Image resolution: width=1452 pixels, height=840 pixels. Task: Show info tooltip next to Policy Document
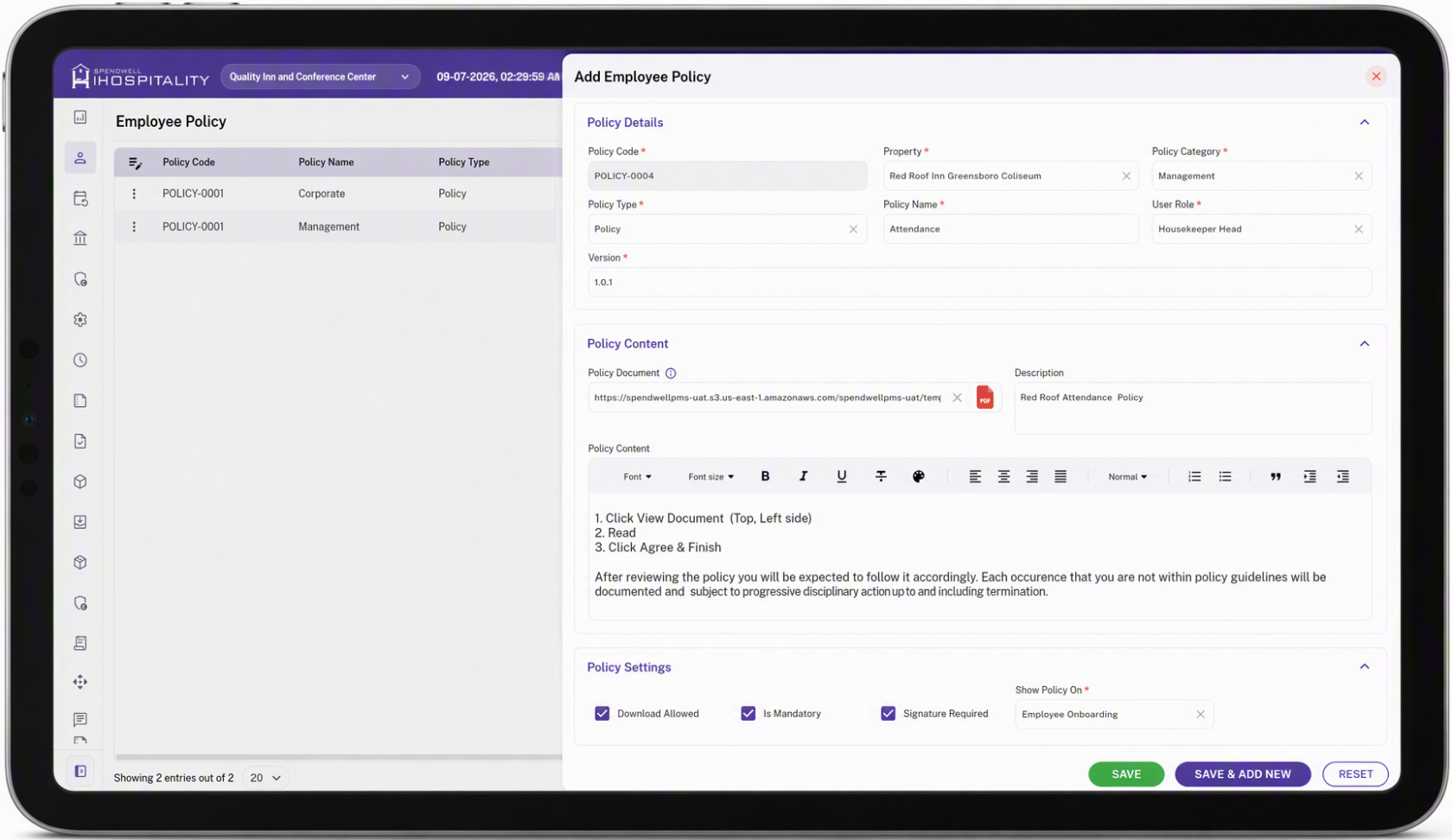(x=671, y=373)
